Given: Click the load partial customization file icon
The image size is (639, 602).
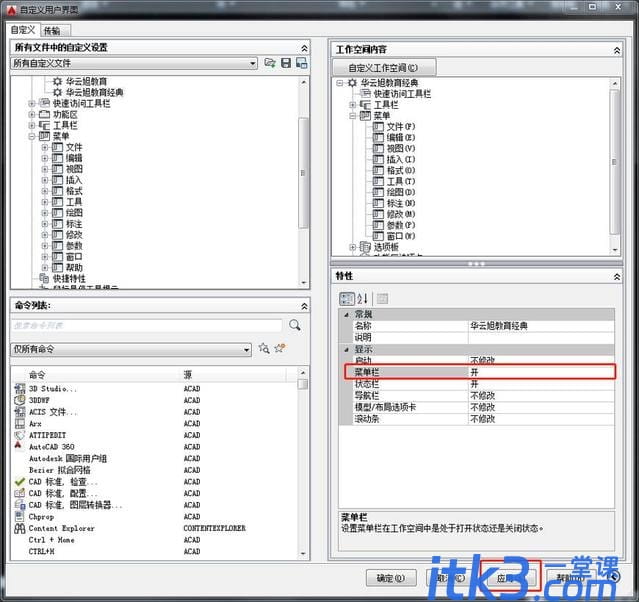Looking at the screenshot, I should pyautogui.click(x=270, y=63).
